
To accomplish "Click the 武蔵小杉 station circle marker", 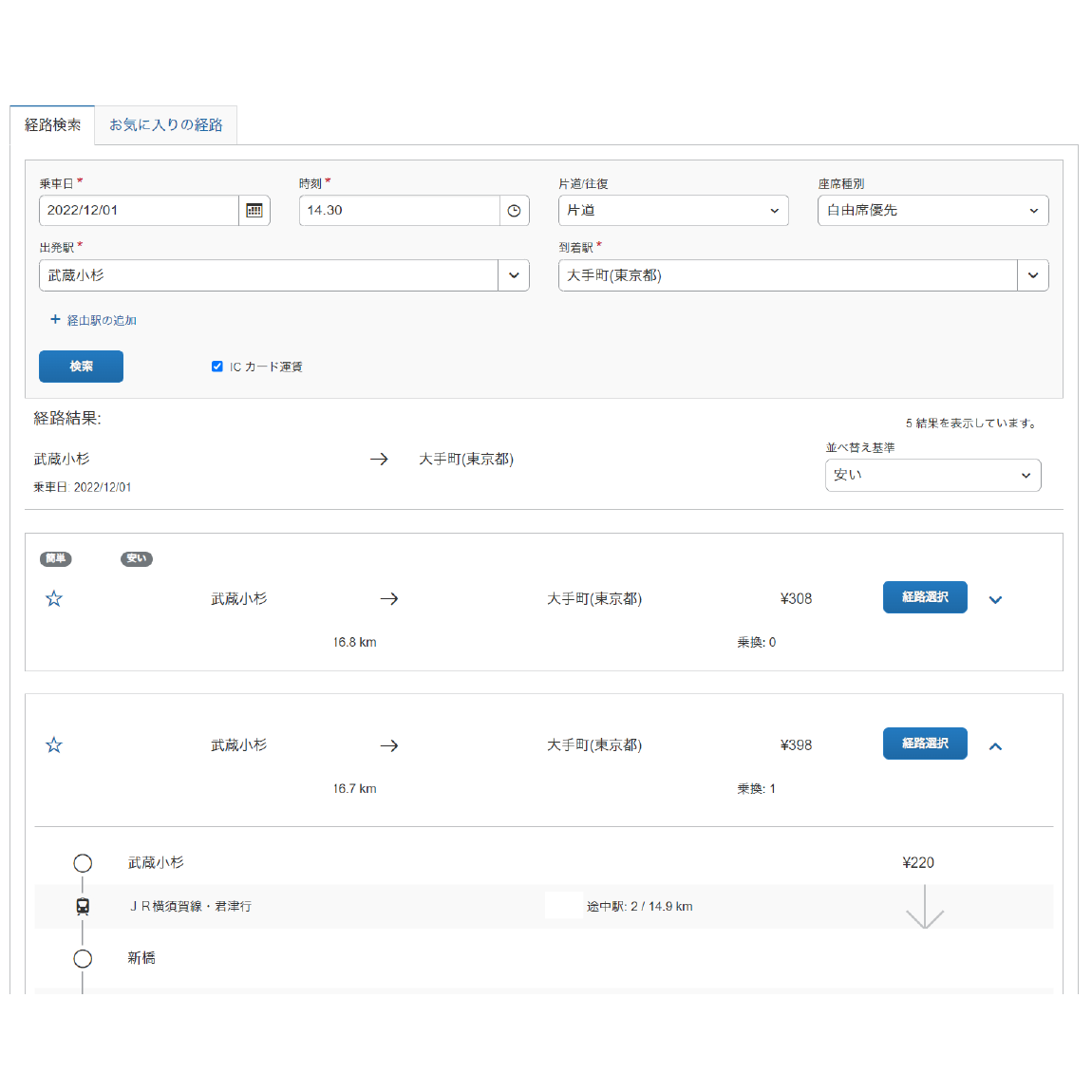I will pyautogui.click(x=83, y=863).
